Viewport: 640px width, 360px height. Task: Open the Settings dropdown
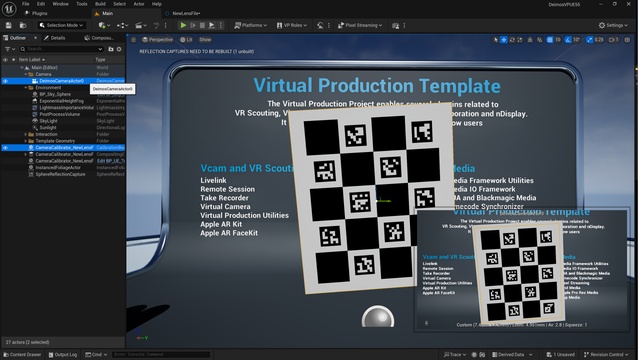[x=613, y=25]
